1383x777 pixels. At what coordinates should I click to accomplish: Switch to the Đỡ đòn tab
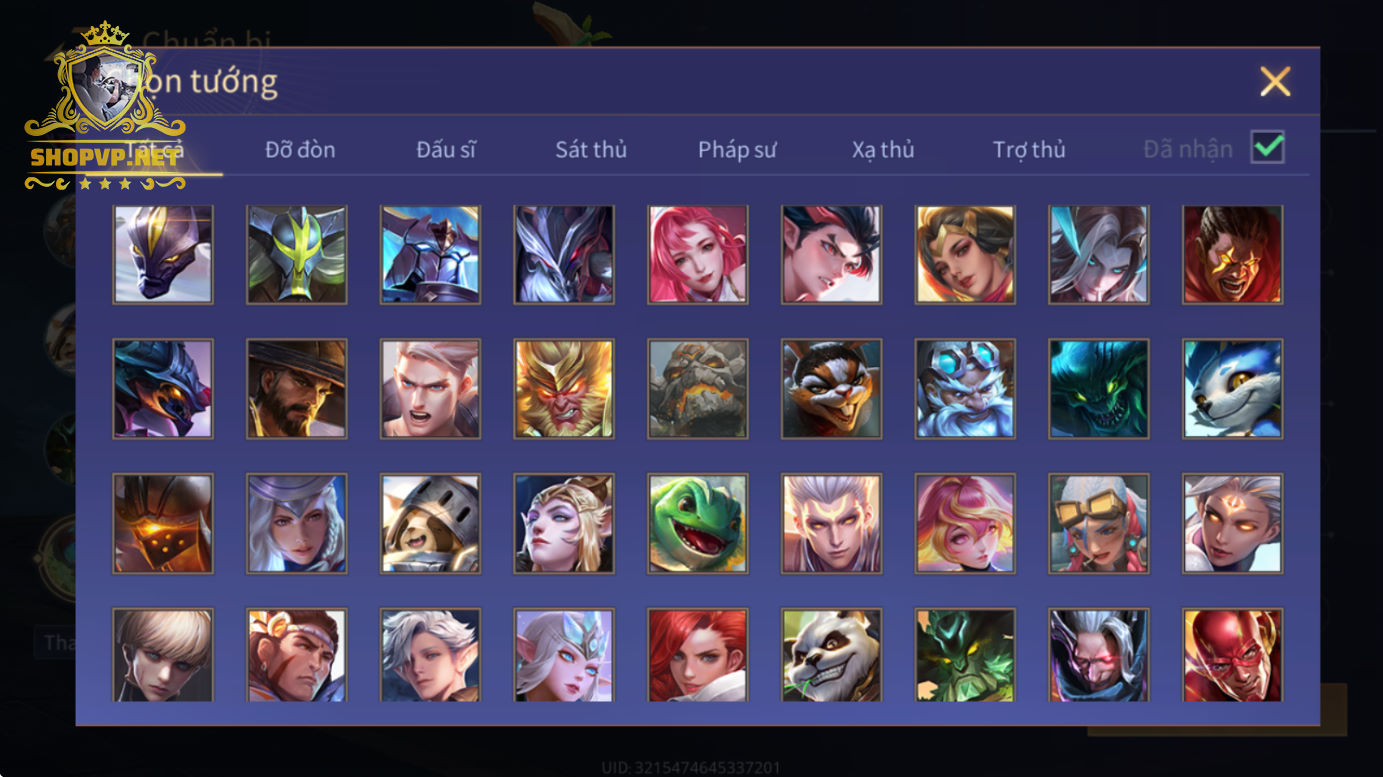(300, 150)
